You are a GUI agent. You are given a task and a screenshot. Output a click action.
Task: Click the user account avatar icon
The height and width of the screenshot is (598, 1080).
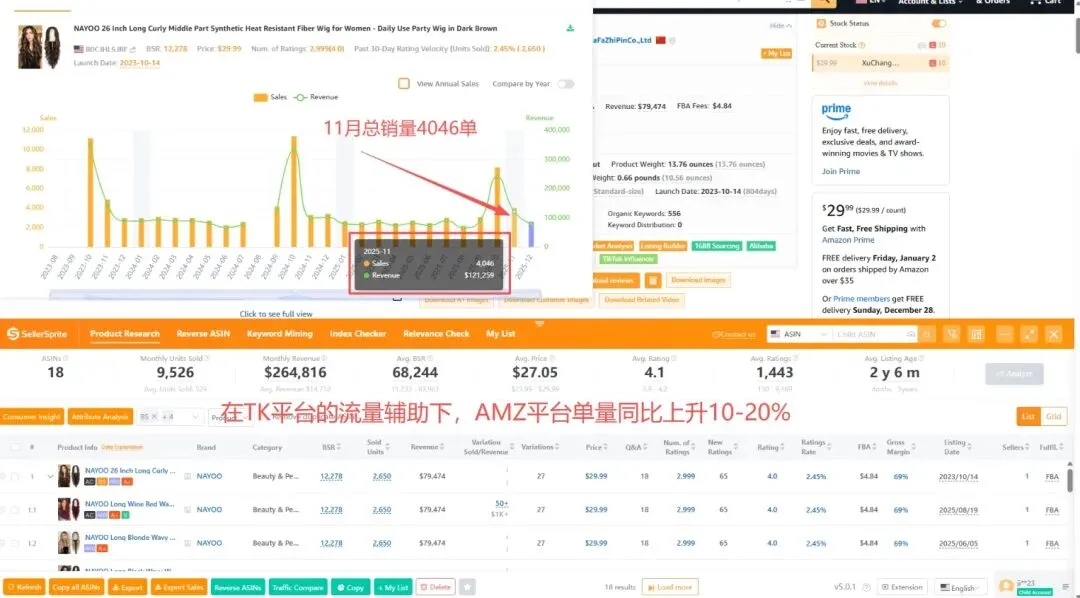pos(1006,587)
